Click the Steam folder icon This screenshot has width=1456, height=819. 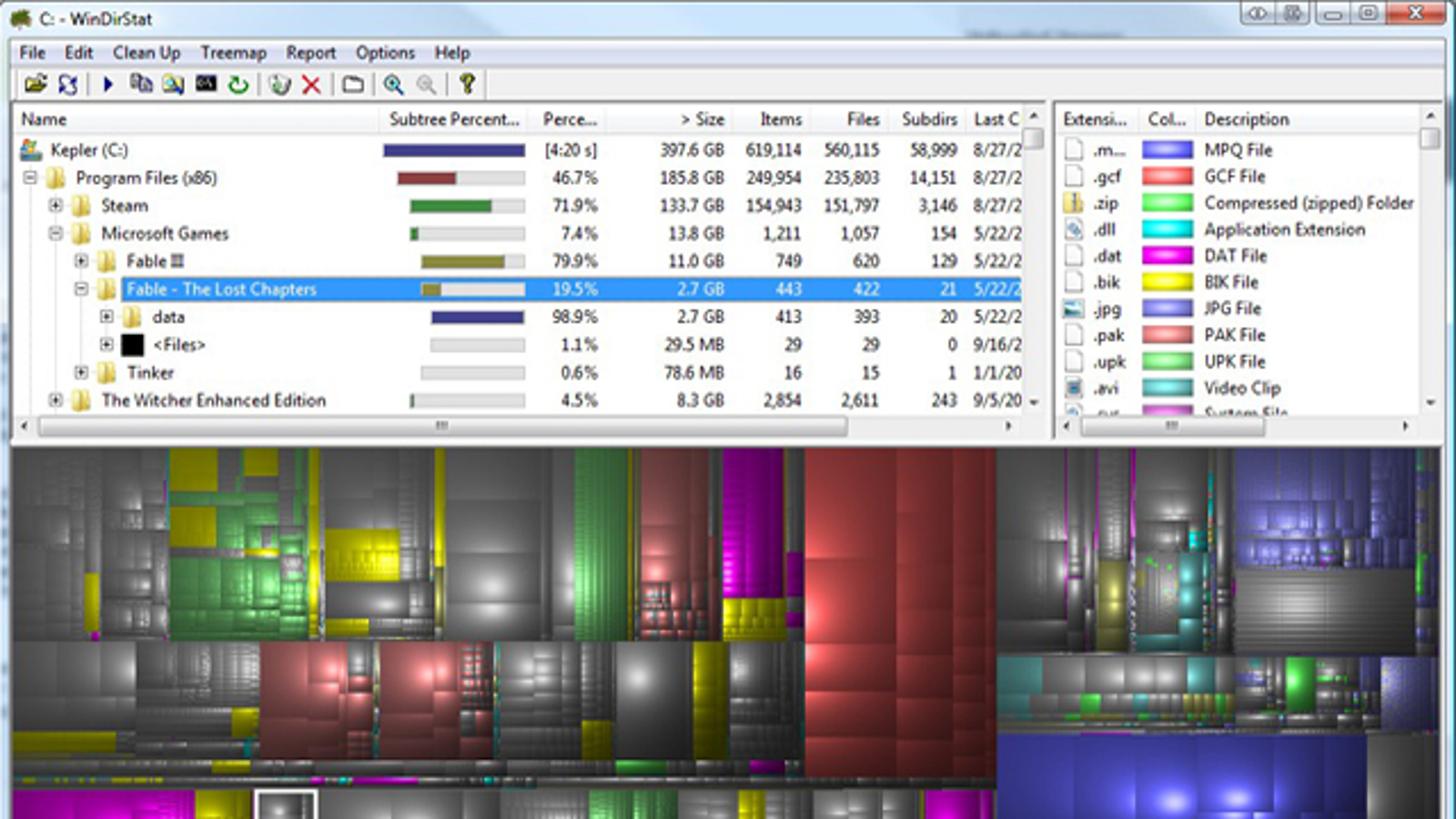click(82, 206)
